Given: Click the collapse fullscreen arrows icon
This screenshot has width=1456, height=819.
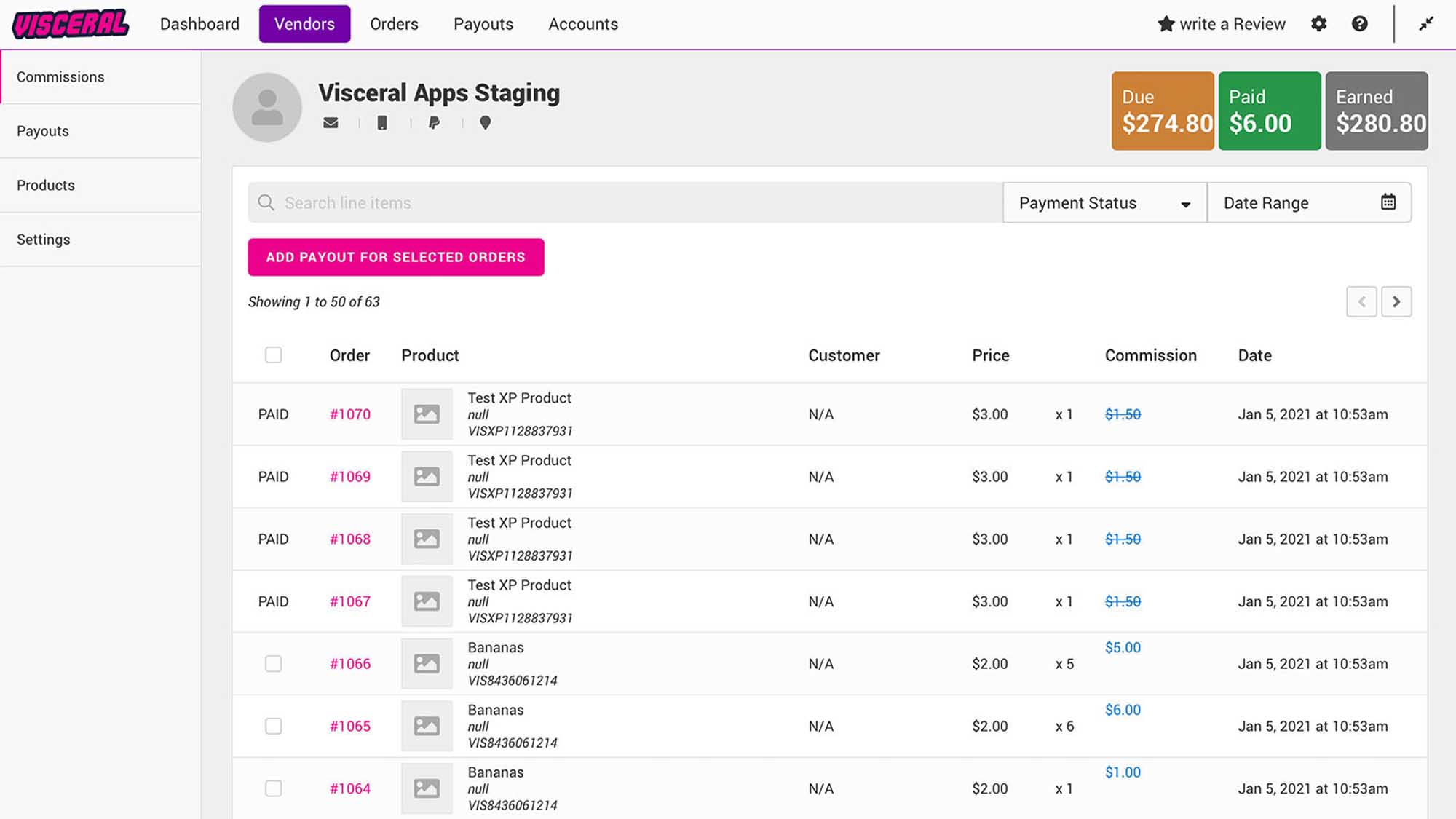Looking at the screenshot, I should pos(1426,24).
